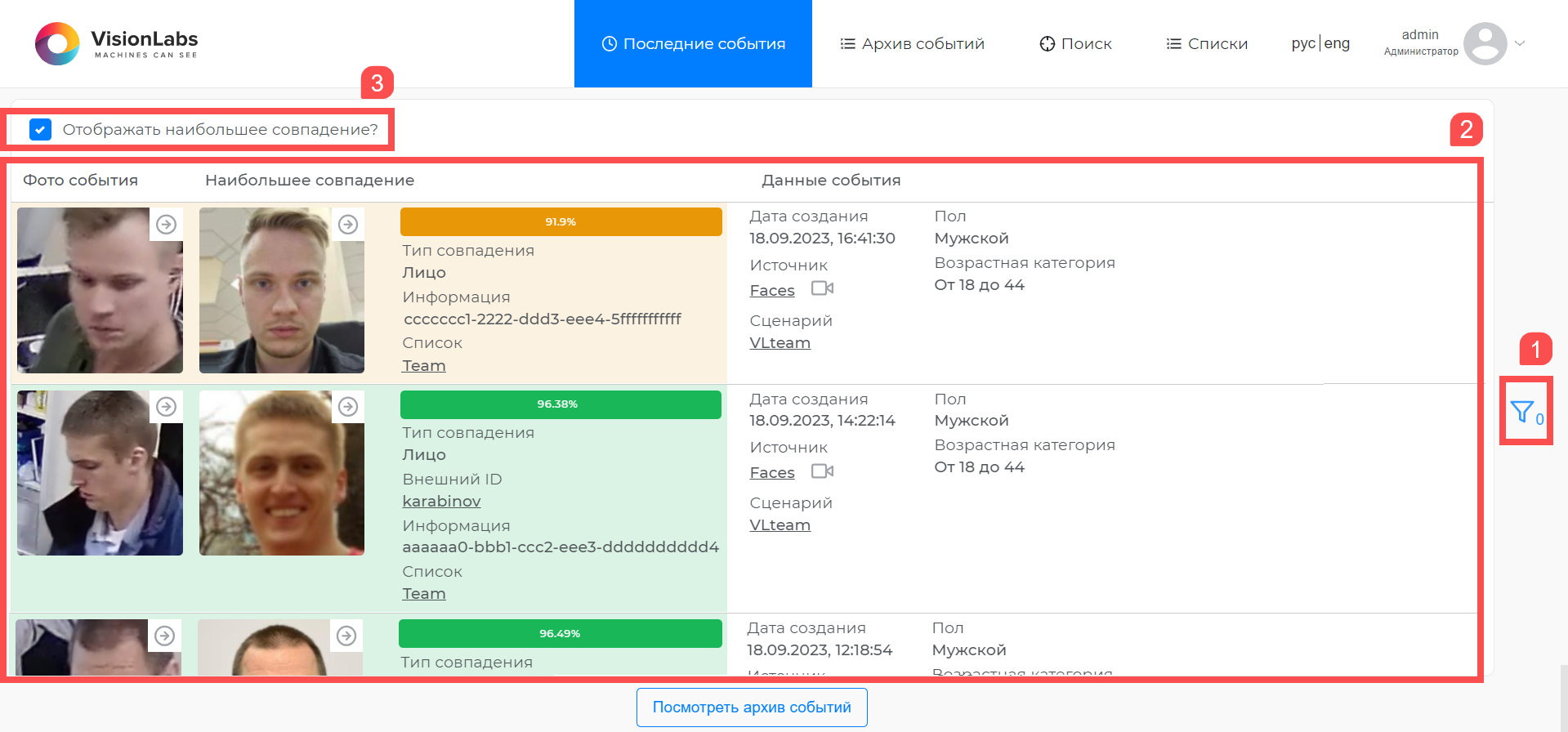Switch language to 'рус'
This screenshot has height=732, width=1568.
pos(1303,43)
